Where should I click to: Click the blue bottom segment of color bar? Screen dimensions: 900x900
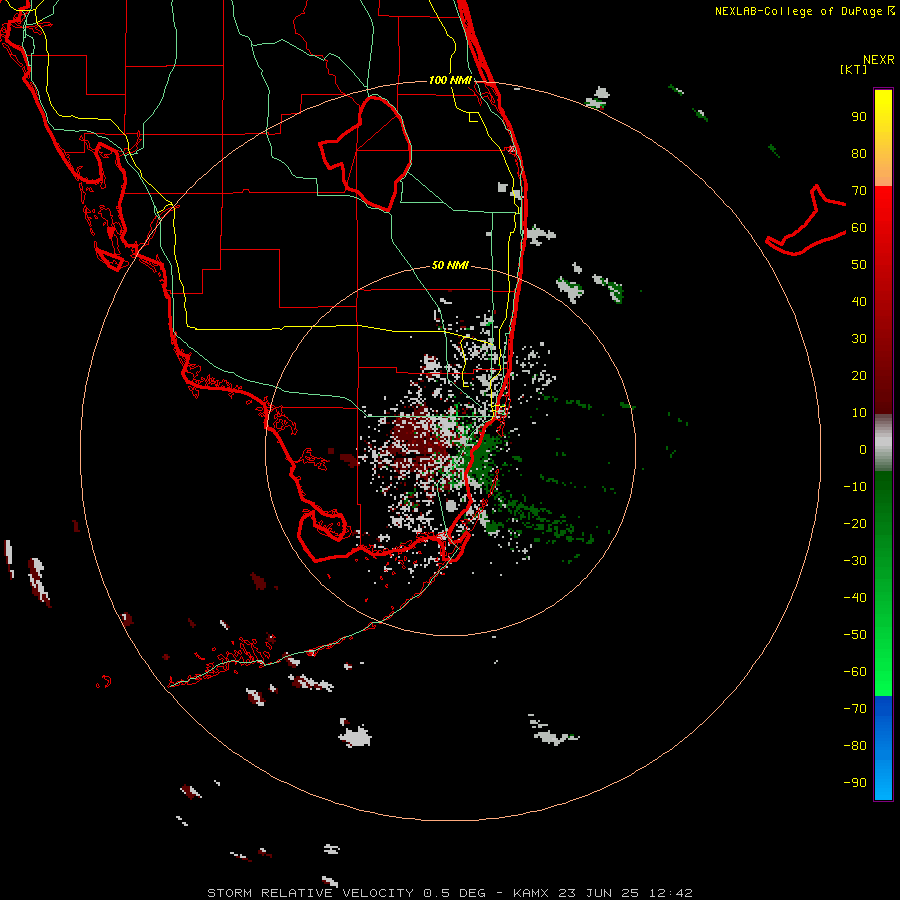[x=883, y=748]
